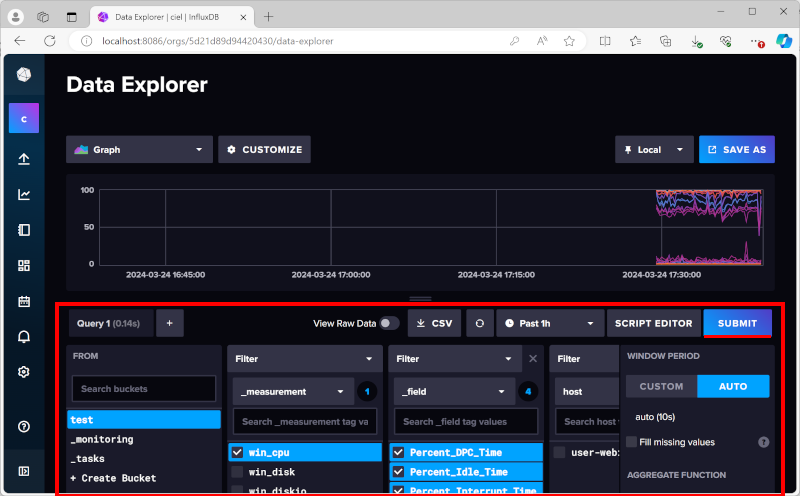Click Search _measurement tag values field
The height and width of the screenshot is (496, 800).
(305, 421)
